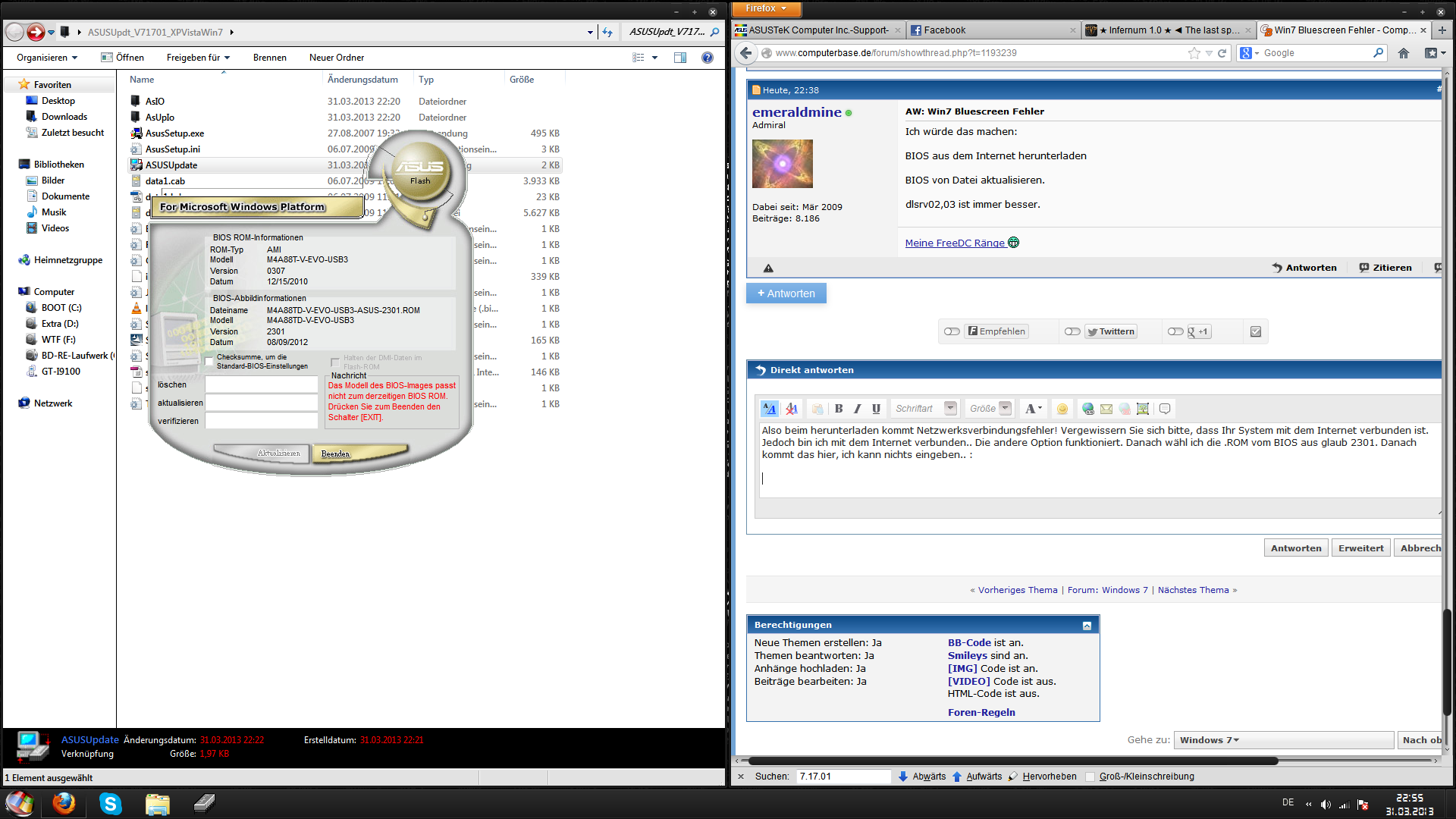Click Firefox home button

click(x=1404, y=53)
